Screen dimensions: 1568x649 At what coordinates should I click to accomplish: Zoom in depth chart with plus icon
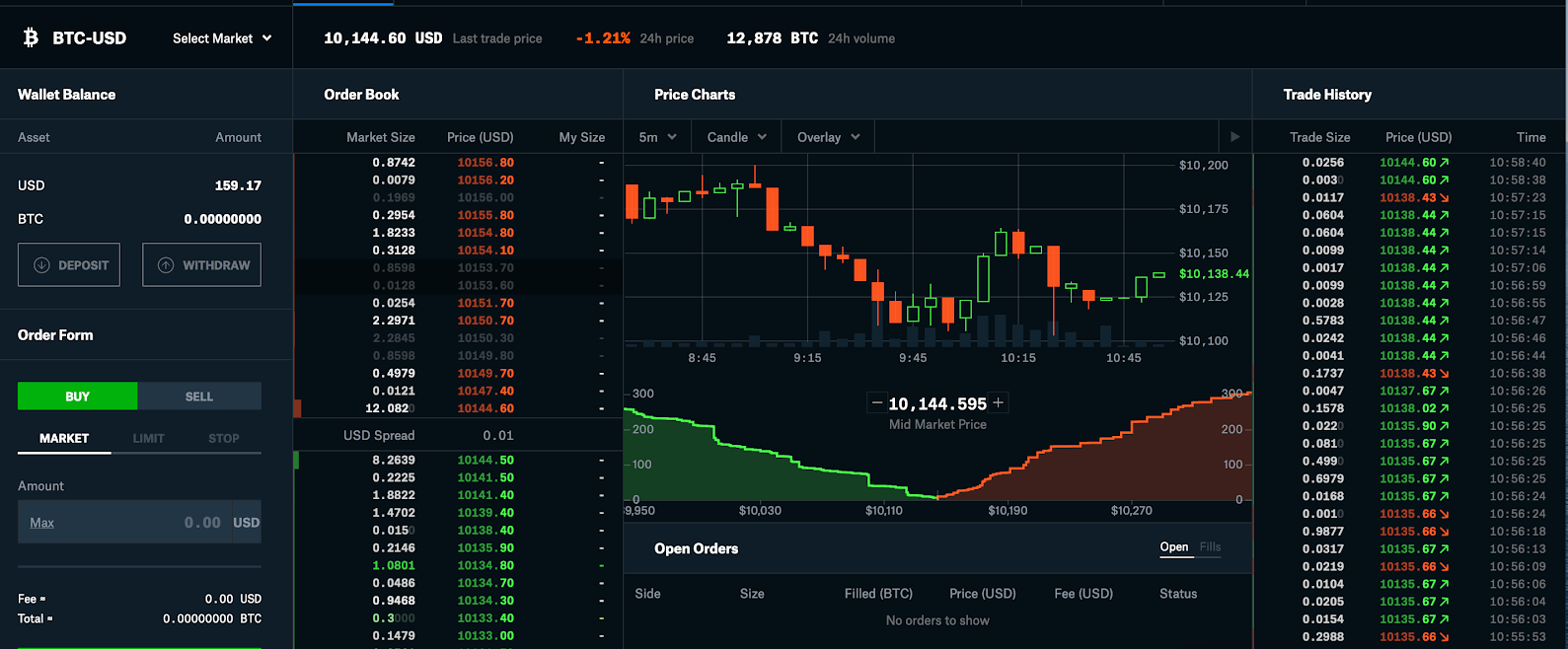click(x=998, y=402)
